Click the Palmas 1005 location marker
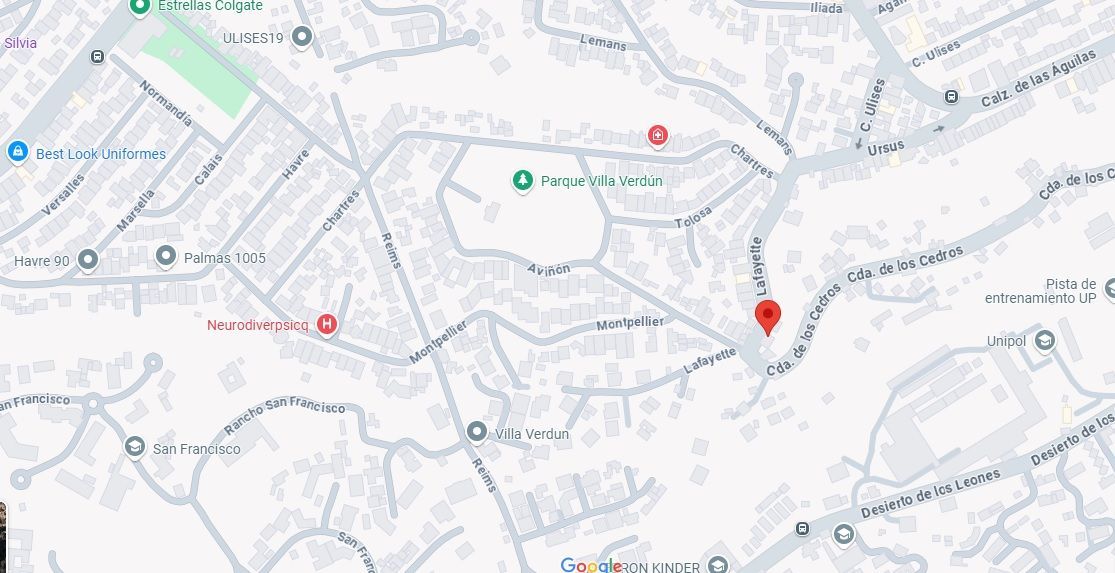Image resolution: width=1115 pixels, height=573 pixels. click(166, 256)
